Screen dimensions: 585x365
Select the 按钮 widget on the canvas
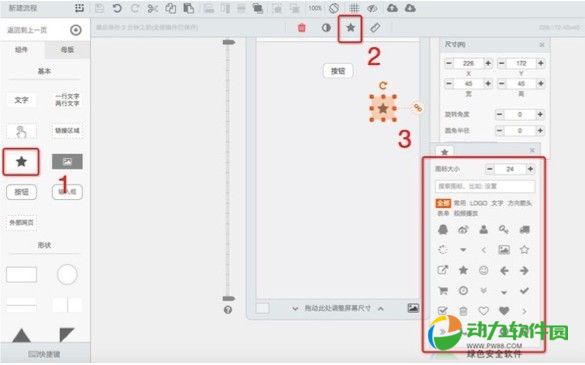[338, 71]
